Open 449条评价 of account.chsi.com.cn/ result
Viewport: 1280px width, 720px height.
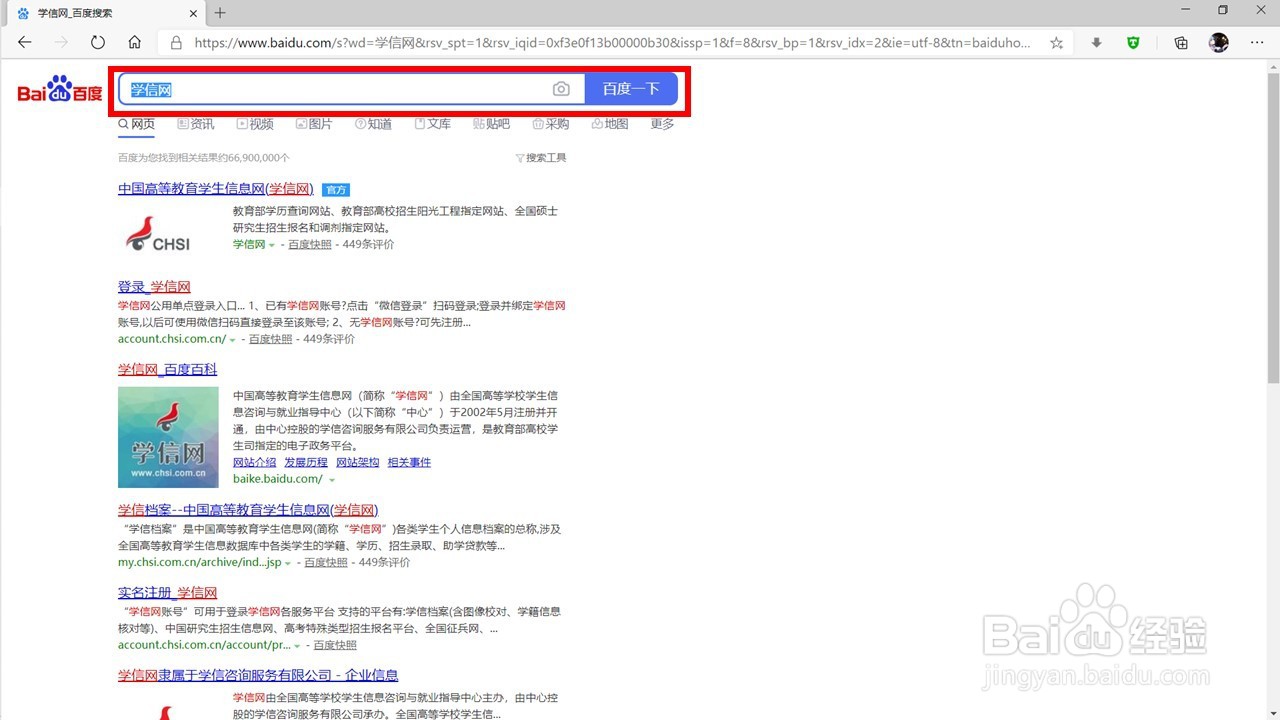[329, 339]
